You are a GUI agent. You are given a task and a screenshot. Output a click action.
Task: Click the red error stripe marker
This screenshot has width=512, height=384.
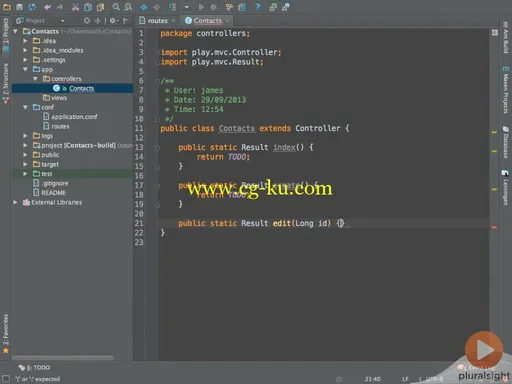tap(494, 227)
